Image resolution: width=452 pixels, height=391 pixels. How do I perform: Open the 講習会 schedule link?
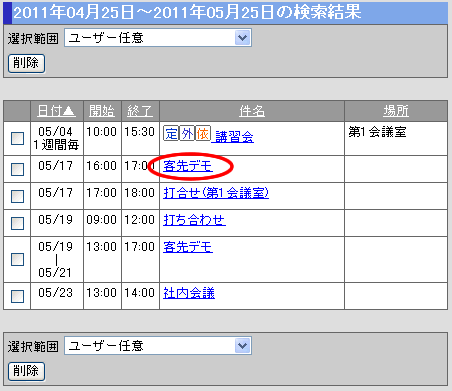coord(234,137)
